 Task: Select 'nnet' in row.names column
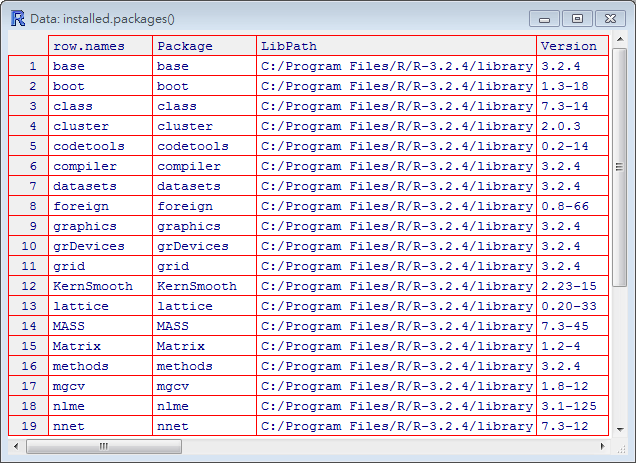pyautogui.click(x=101, y=426)
